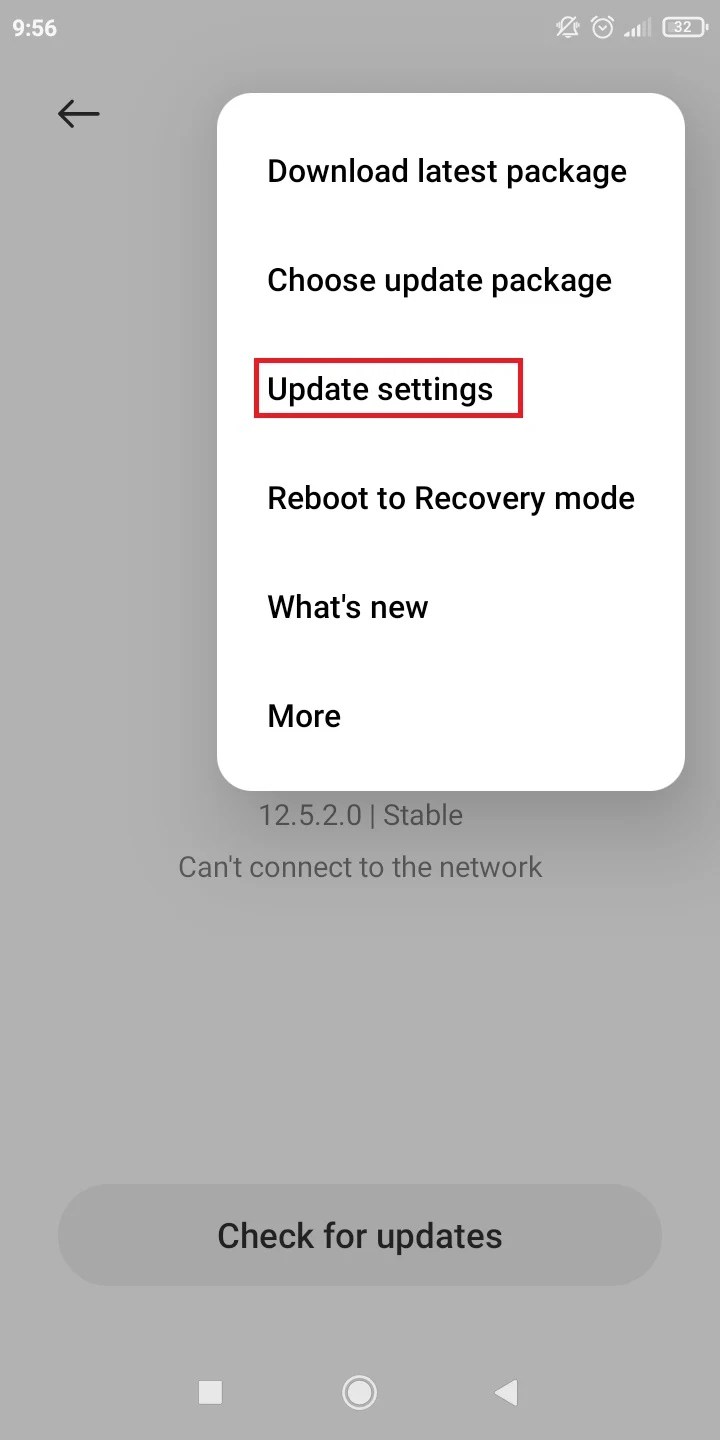The width and height of the screenshot is (720, 1440).
Task: Select Choose update package
Action: pyautogui.click(x=439, y=280)
